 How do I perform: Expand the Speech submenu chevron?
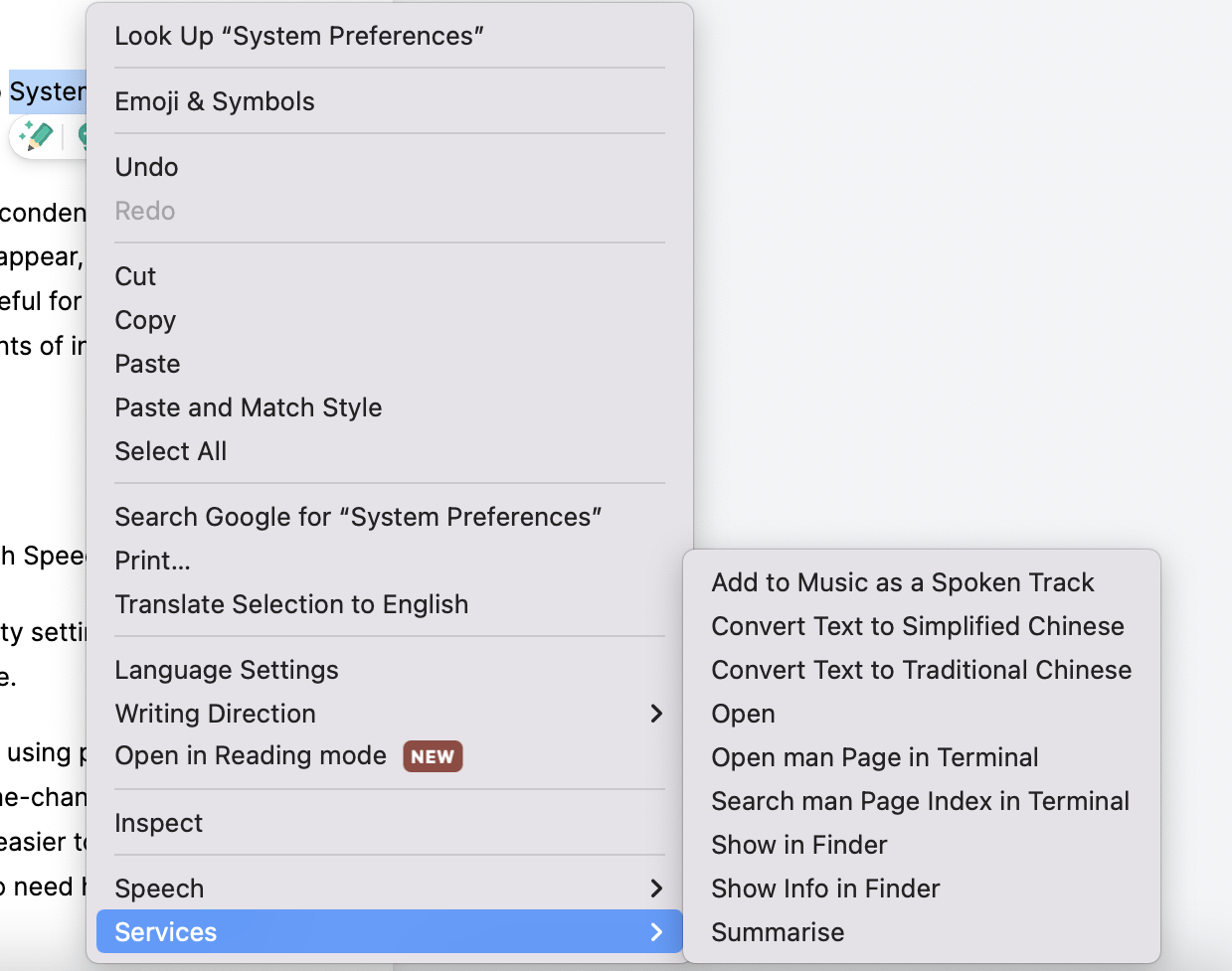655,889
